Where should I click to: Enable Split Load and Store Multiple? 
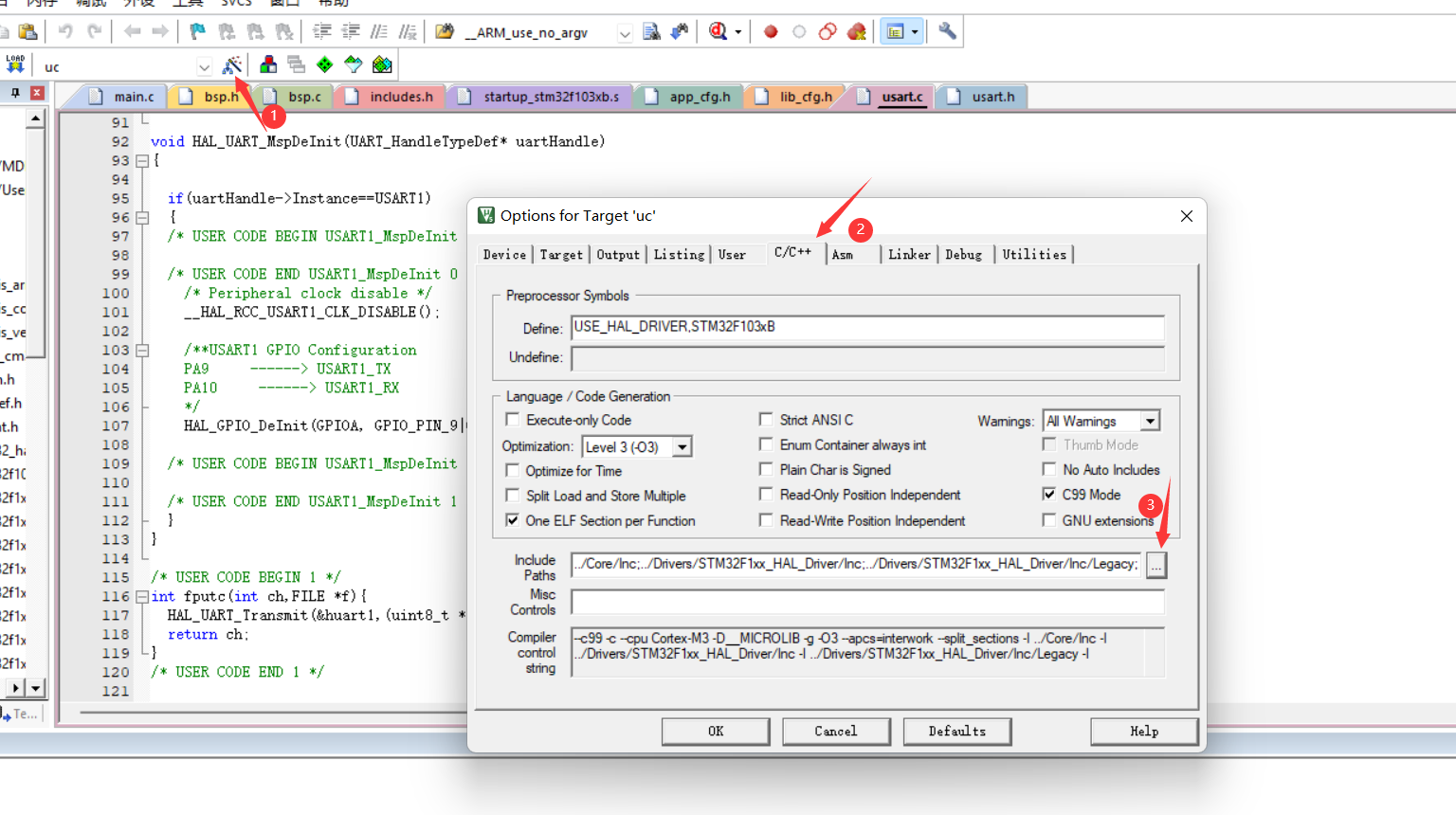point(513,495)
